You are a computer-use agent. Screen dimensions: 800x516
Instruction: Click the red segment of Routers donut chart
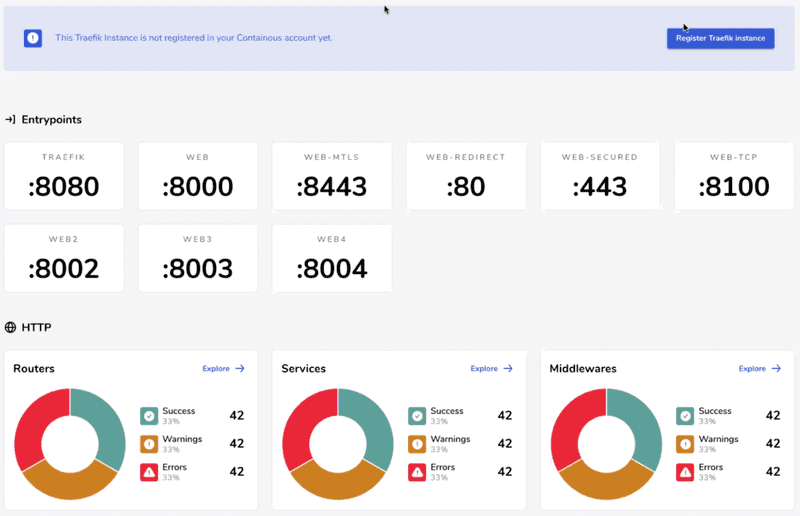click(x=33, y=424)
